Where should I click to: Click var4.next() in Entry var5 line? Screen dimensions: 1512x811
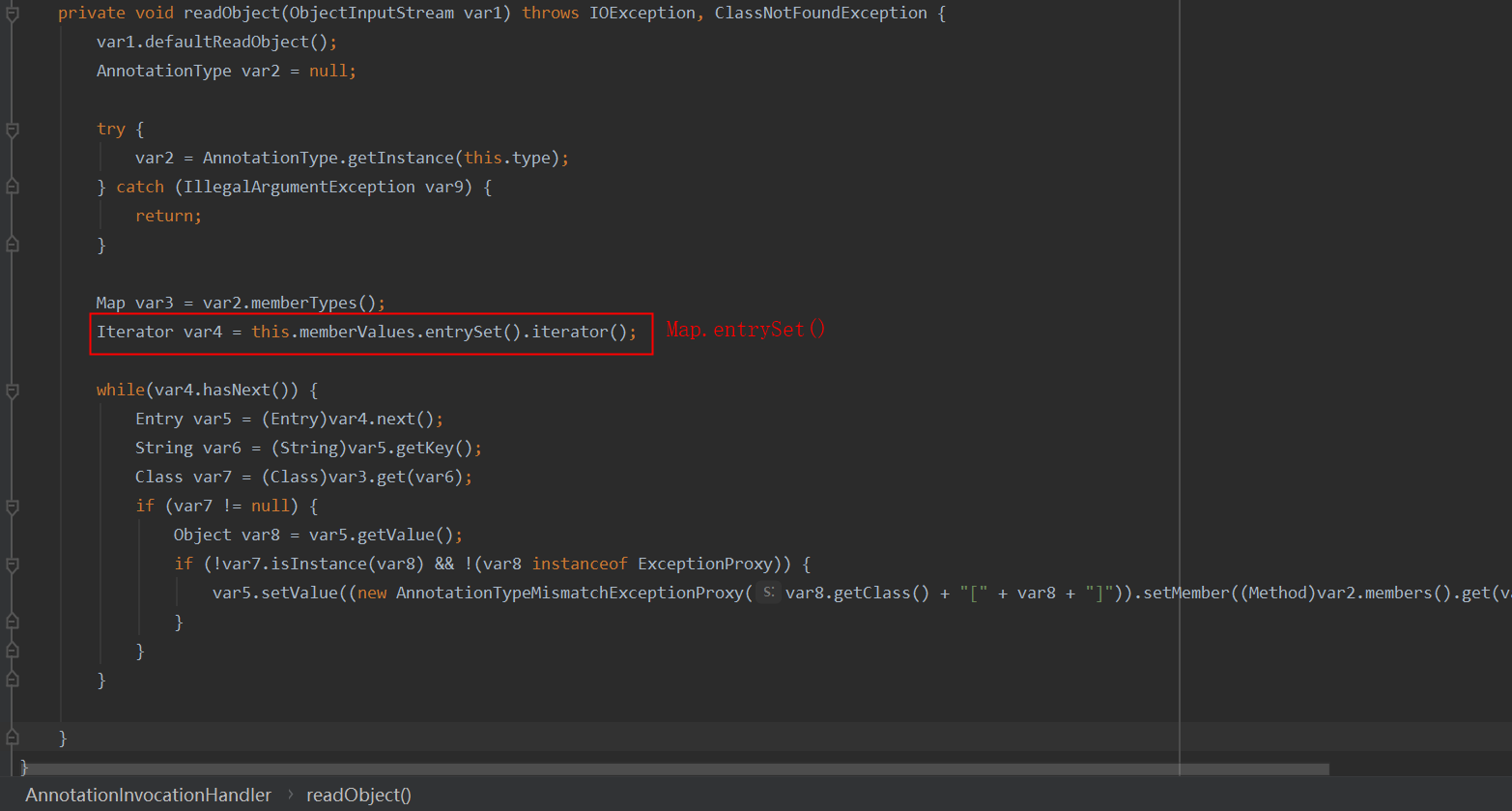pyautogui.click(x=382, y=419)
